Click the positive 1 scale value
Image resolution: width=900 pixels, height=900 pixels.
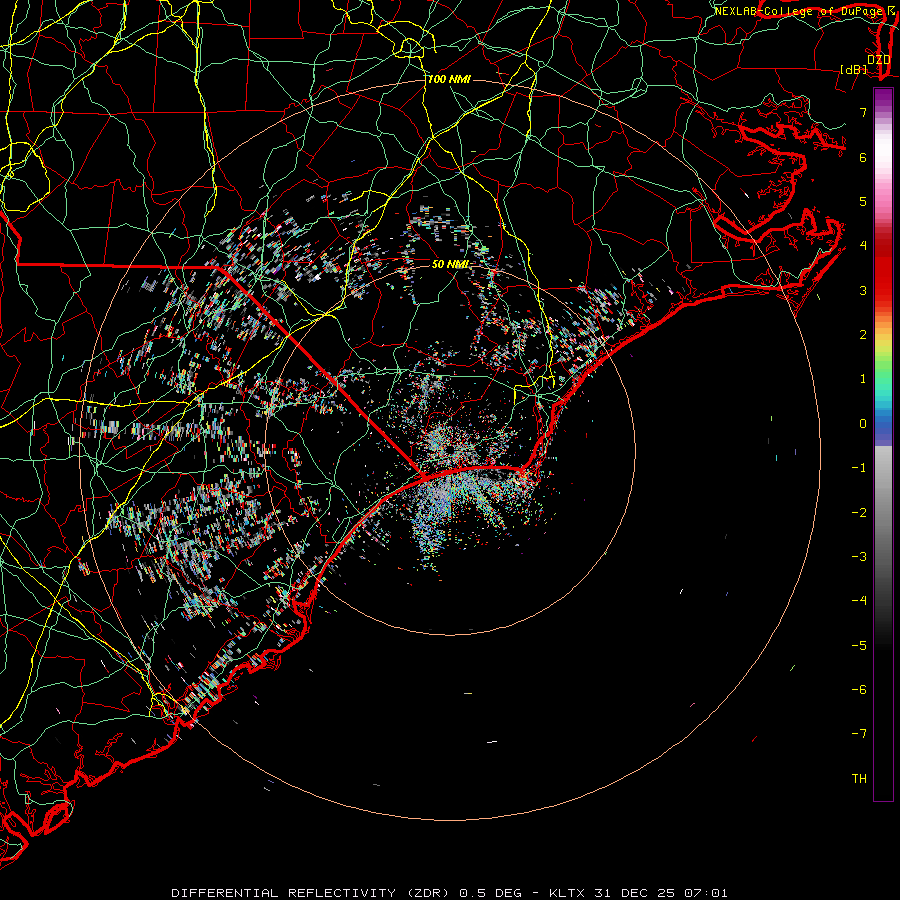pyautogui.click(x=863, y=379)
